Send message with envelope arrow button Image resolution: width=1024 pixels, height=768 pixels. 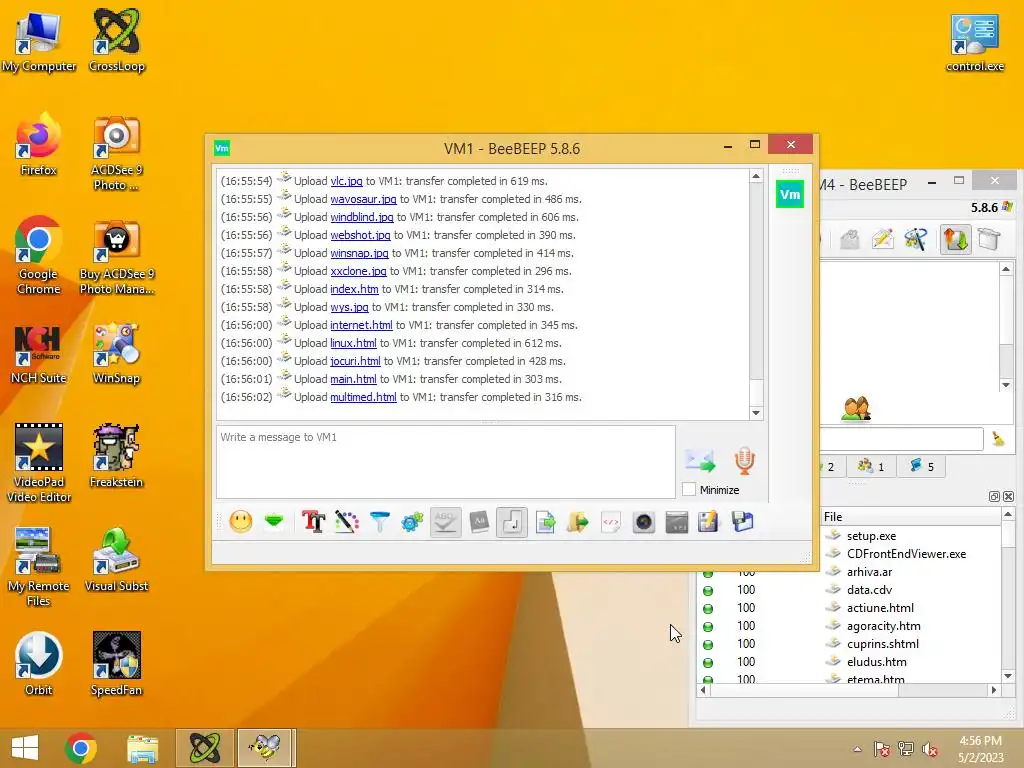pyautogui.click(x=700, y=460)
